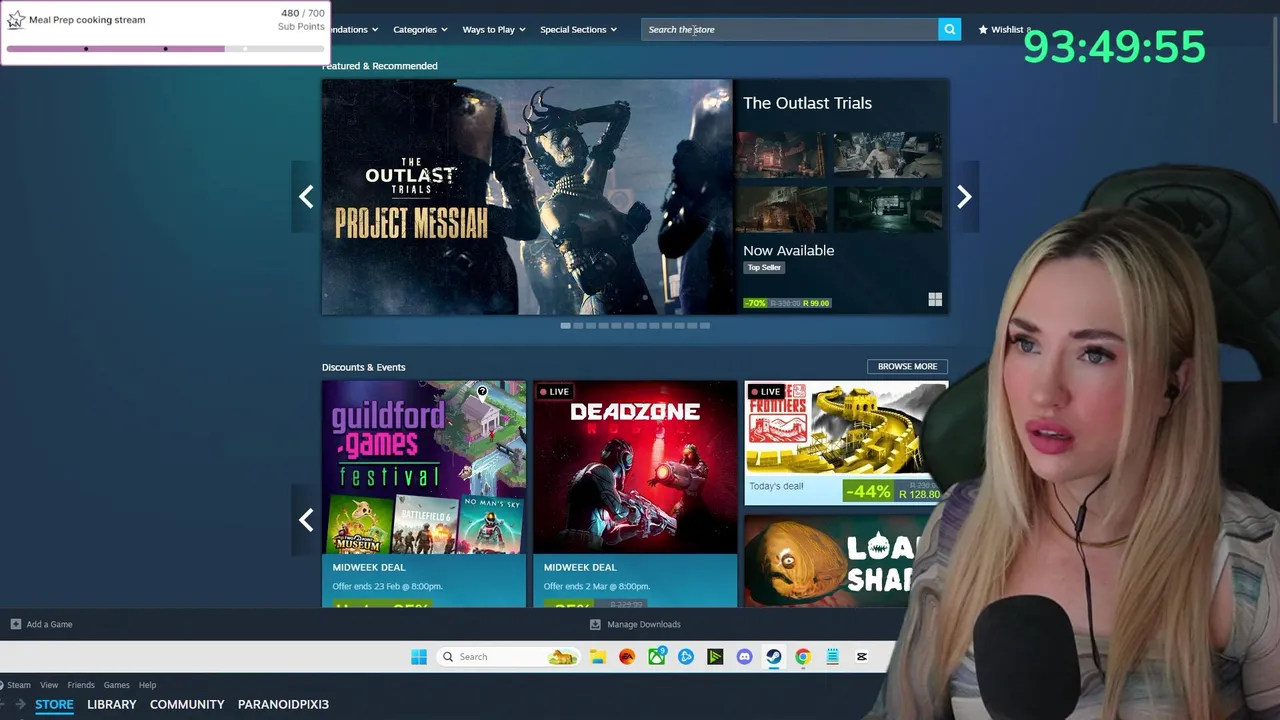The image size is (1280, 720).
Task: Open the Windows Start menu
Action: (419, 657)
